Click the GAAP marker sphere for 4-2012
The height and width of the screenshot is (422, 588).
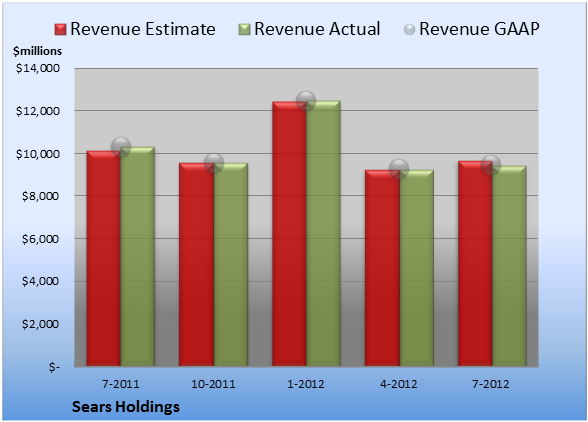coord(399,169)
